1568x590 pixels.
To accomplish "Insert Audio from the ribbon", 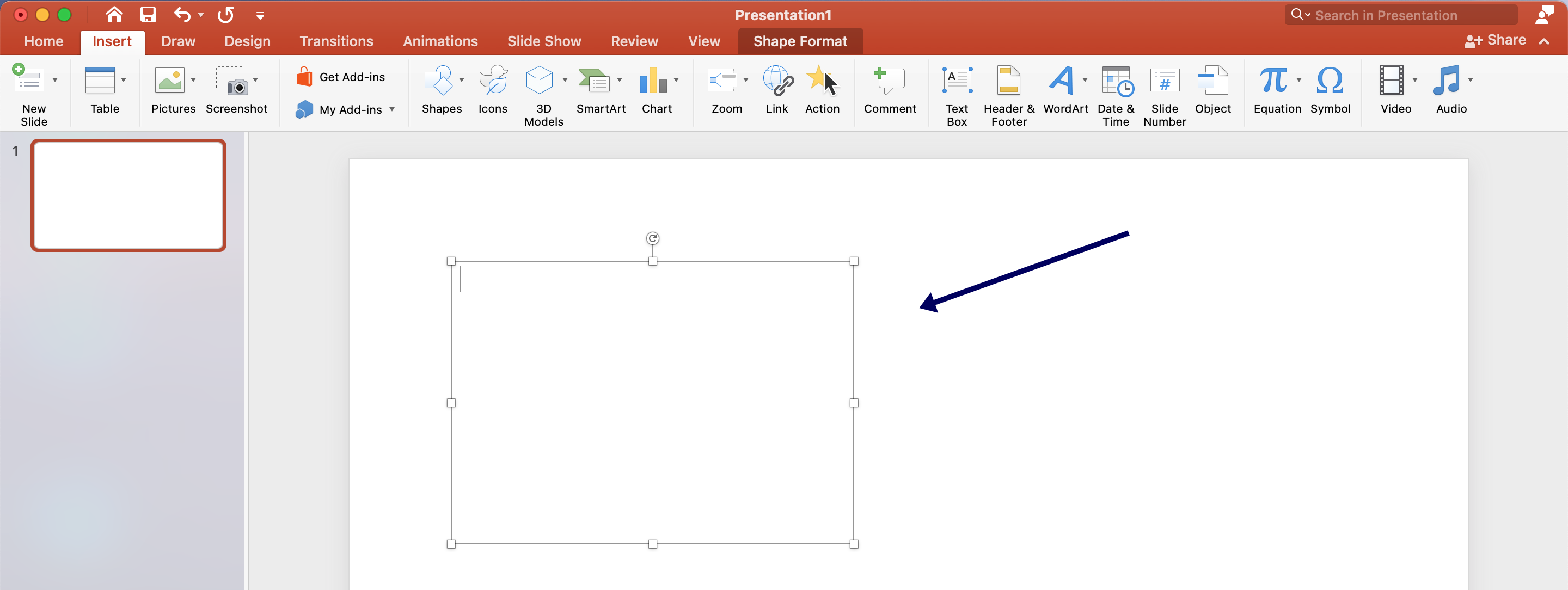I will pyautogui.click(x=1446, y=79).
